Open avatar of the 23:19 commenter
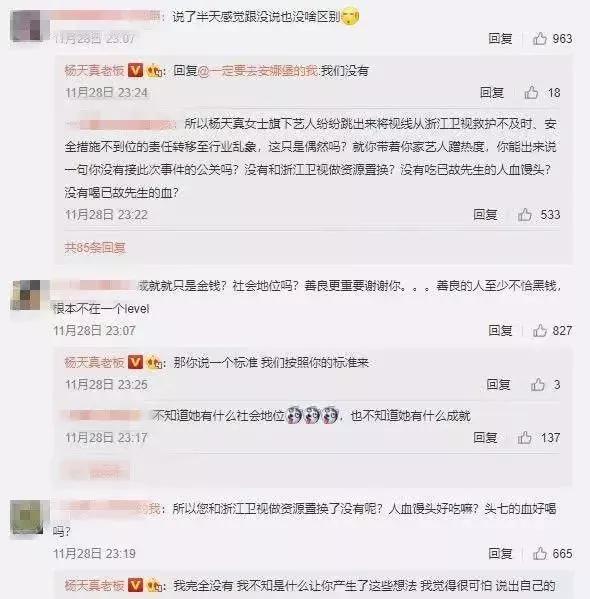Viewport: 590px width, 599px height. (x=27, y=517)
